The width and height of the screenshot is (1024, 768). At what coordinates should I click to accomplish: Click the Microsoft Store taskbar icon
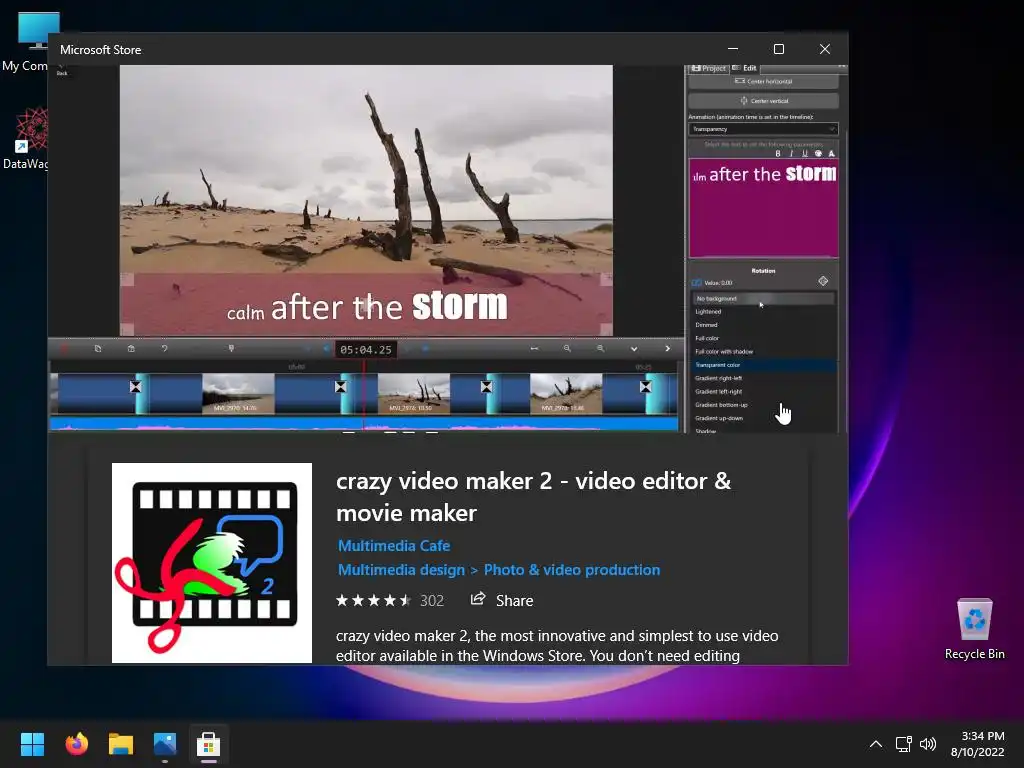(209, 744)
